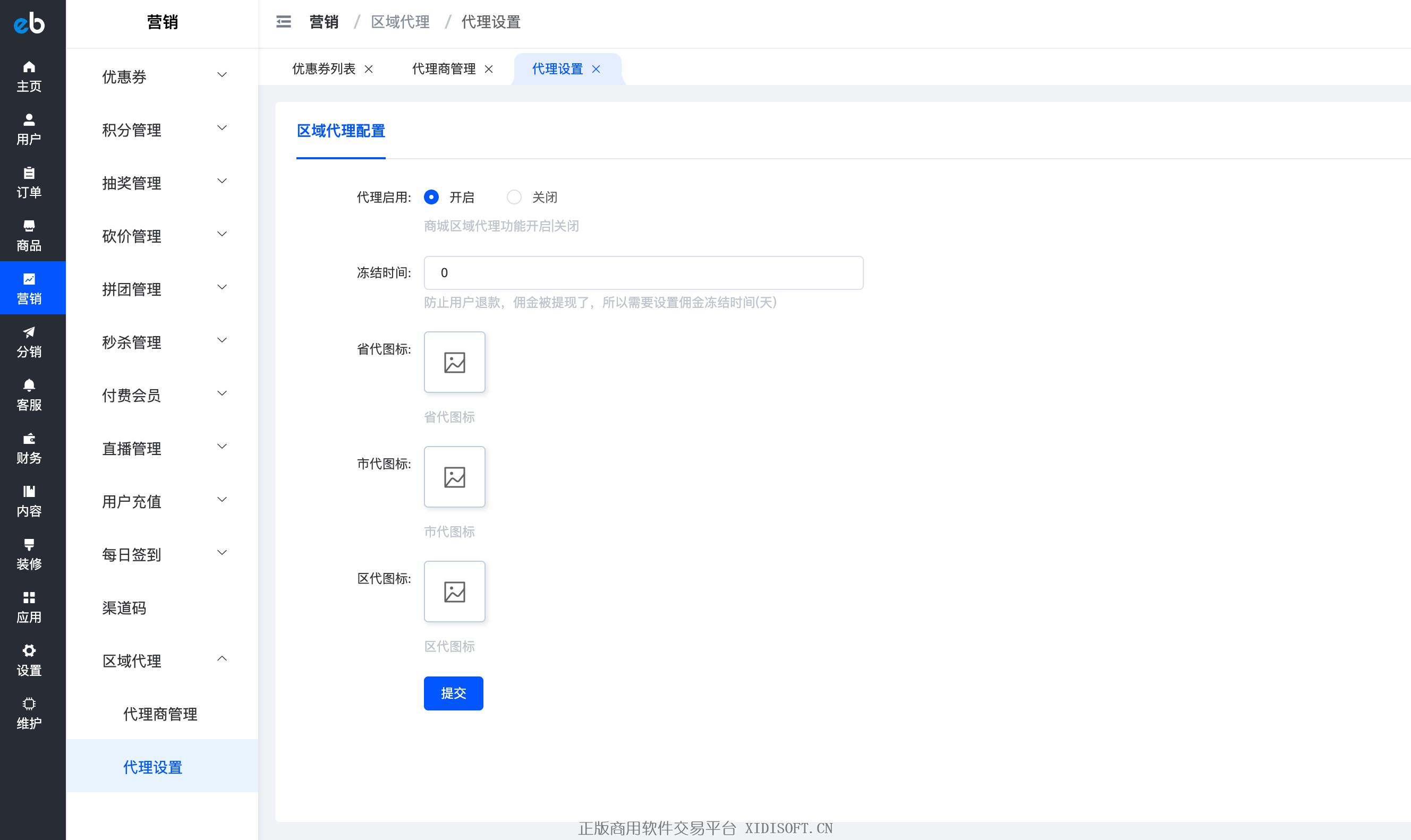Image resolution: width=1411 pixels, height=840 pixels.
Task: Open the 订单 orders section
Action: pos(29,182)
